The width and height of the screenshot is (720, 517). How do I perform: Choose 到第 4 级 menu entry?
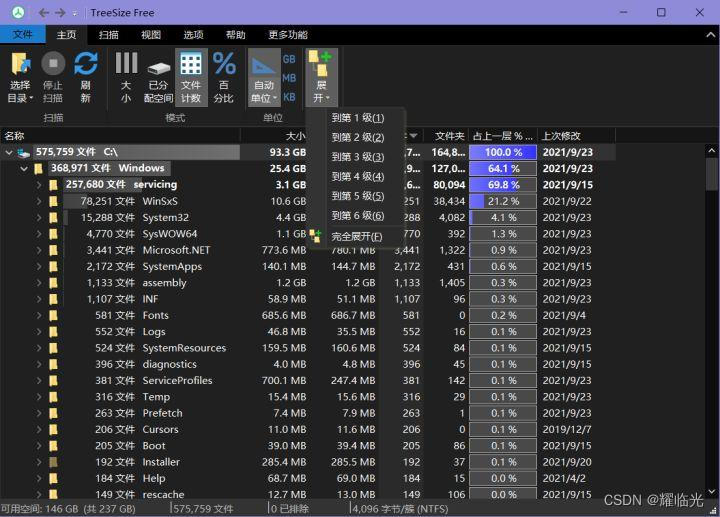[357, 176]
